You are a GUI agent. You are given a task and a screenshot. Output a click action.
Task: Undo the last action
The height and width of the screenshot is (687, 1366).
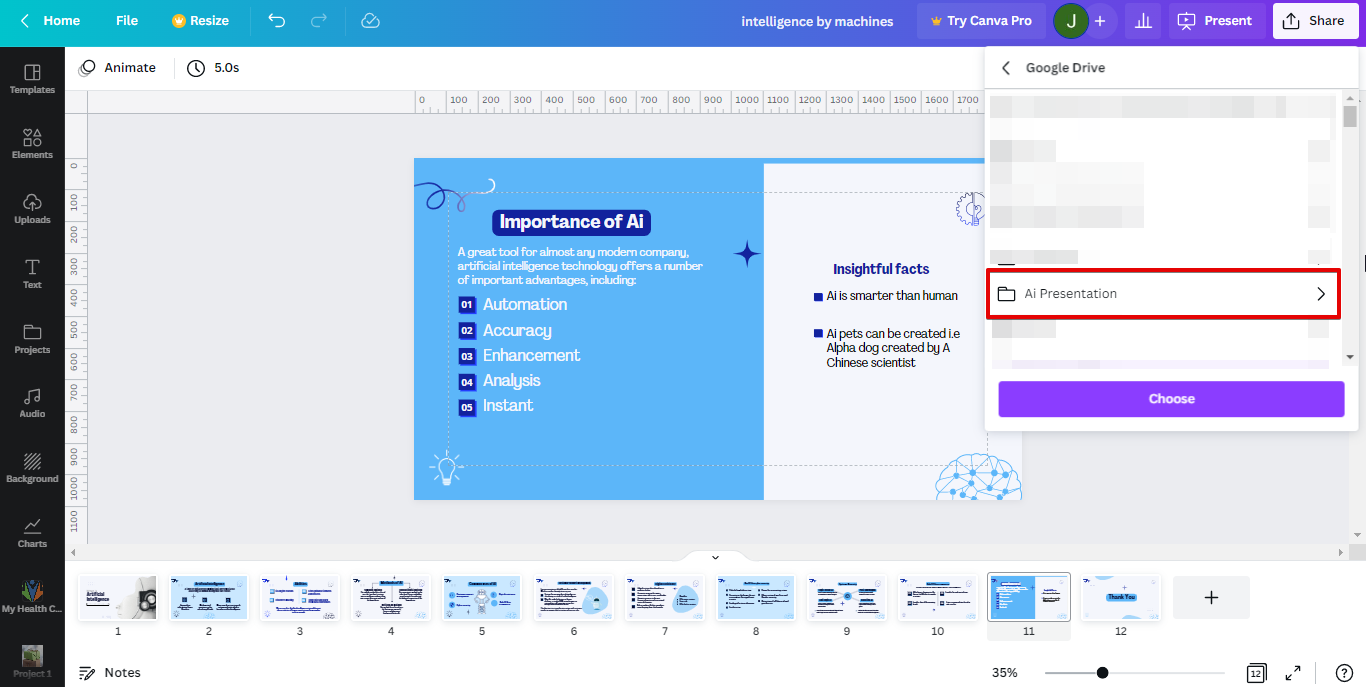tap(277, 21)
